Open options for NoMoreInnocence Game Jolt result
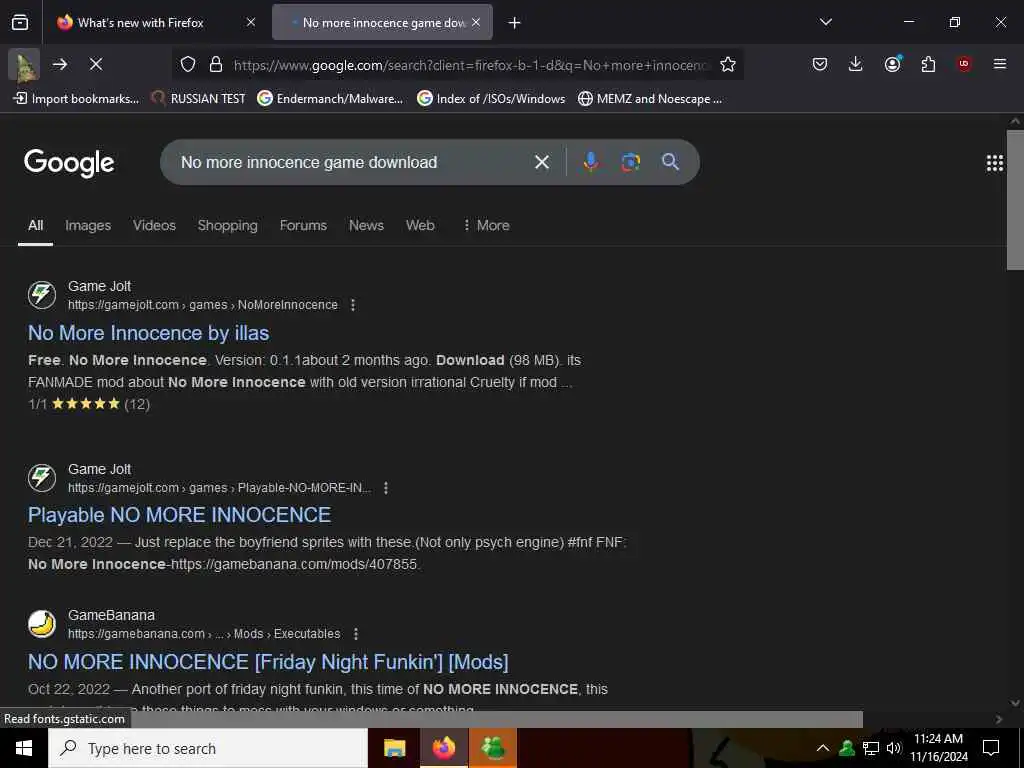The image size is (1024, 768). [353, 305]
